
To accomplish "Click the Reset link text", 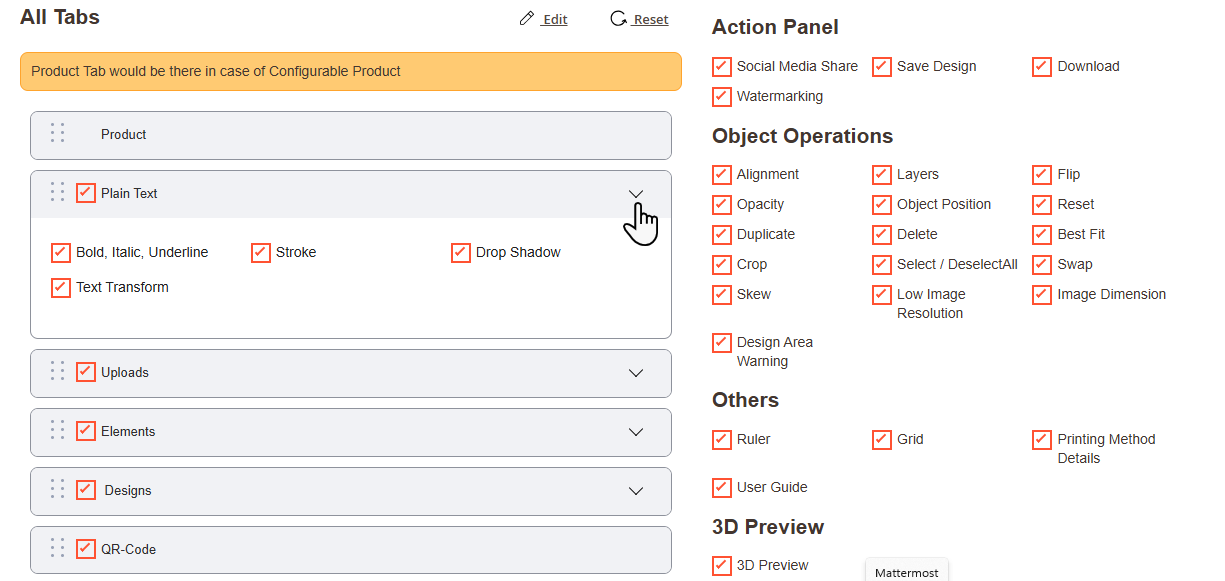I will (651, 19).
